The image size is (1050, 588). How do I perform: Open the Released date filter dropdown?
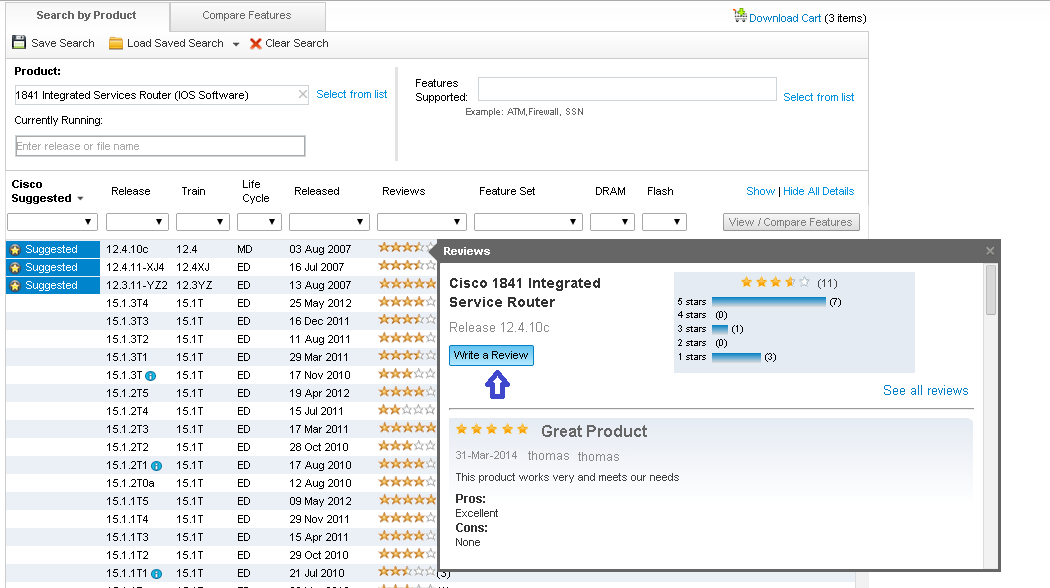(329, 222)
